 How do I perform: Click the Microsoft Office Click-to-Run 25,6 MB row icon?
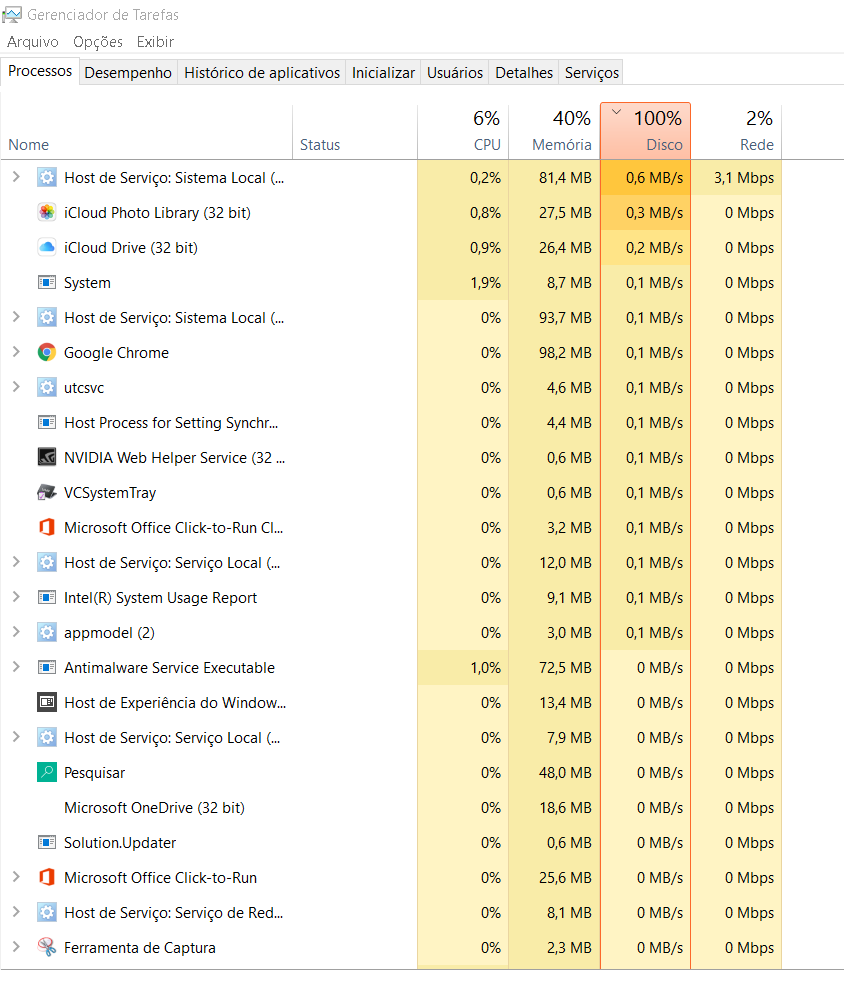click(47, 877)
